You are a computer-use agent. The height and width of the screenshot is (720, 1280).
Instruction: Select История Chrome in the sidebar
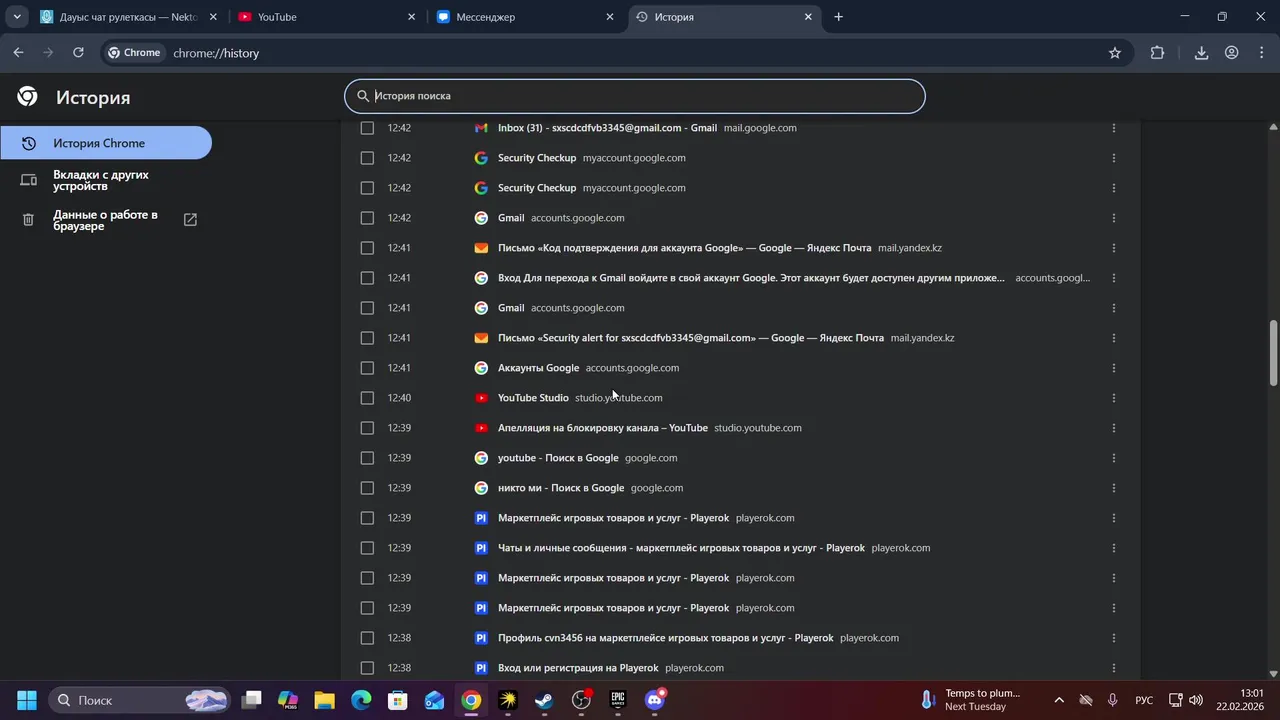click(105, 143)
